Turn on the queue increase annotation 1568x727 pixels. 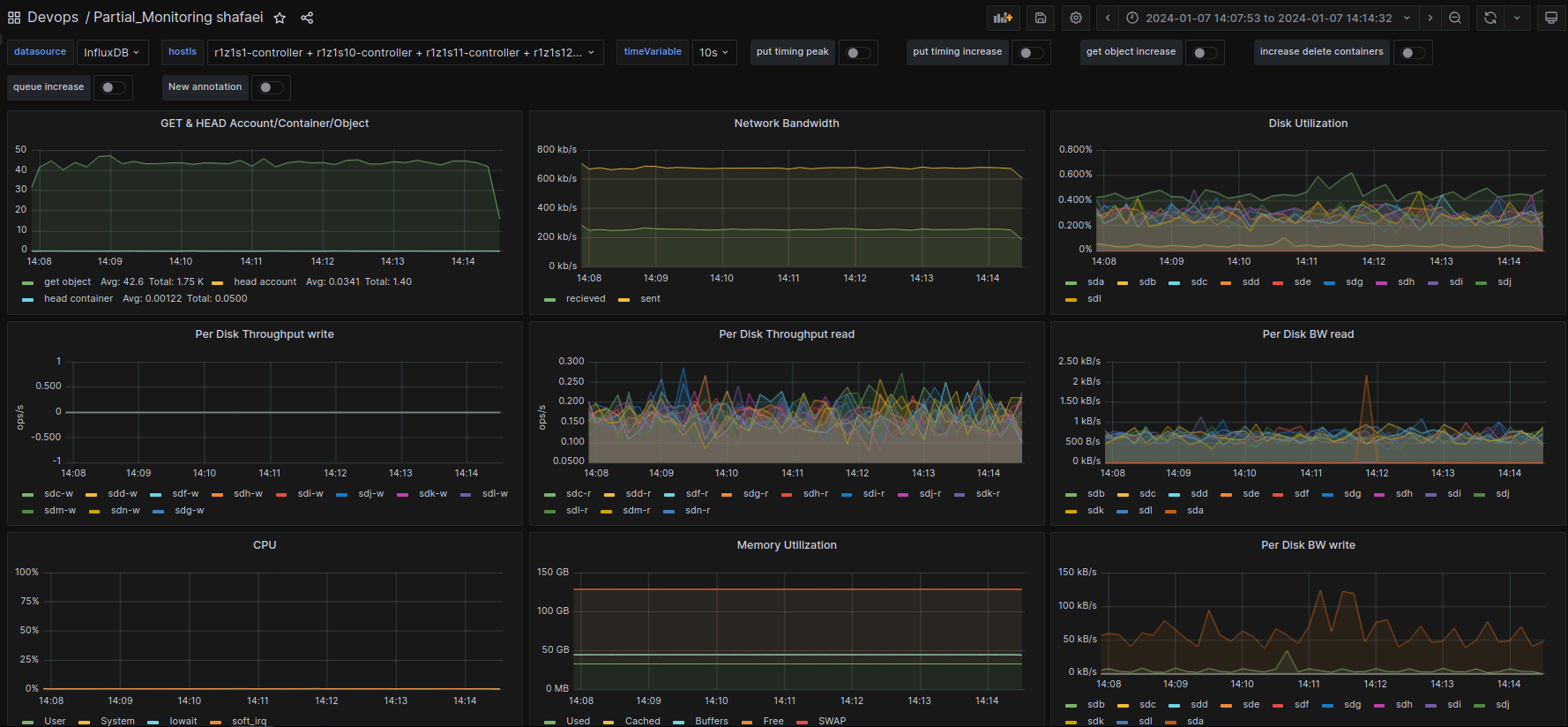point(113,87)
